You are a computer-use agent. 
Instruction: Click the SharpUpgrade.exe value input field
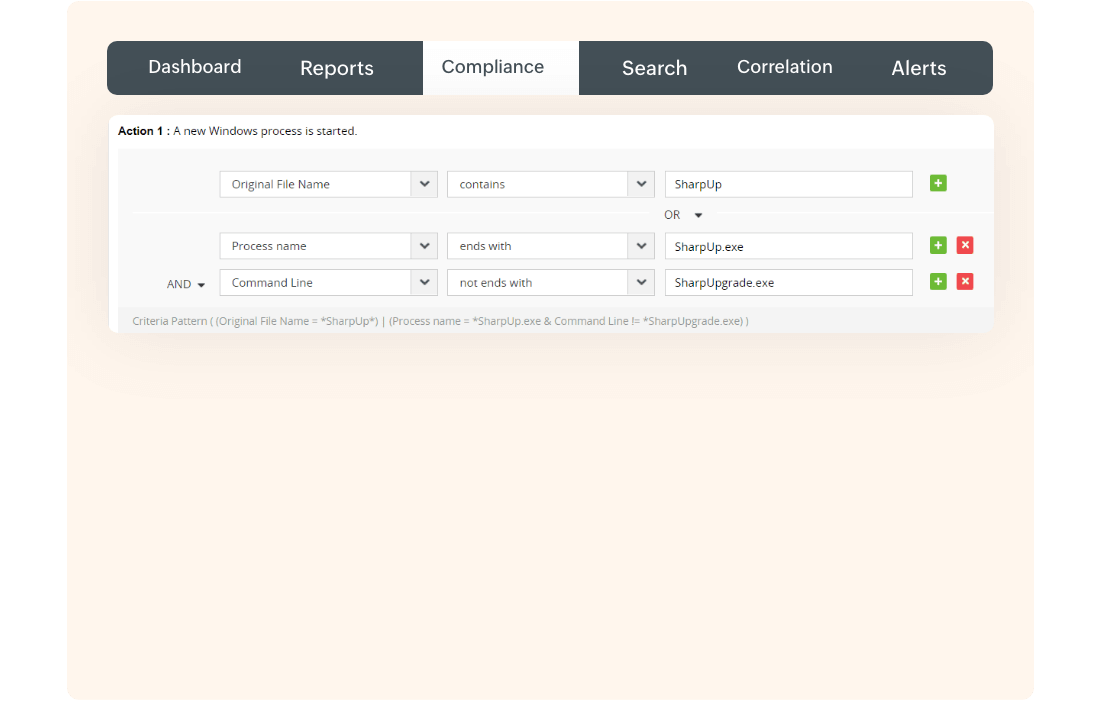tap(788, 281)
